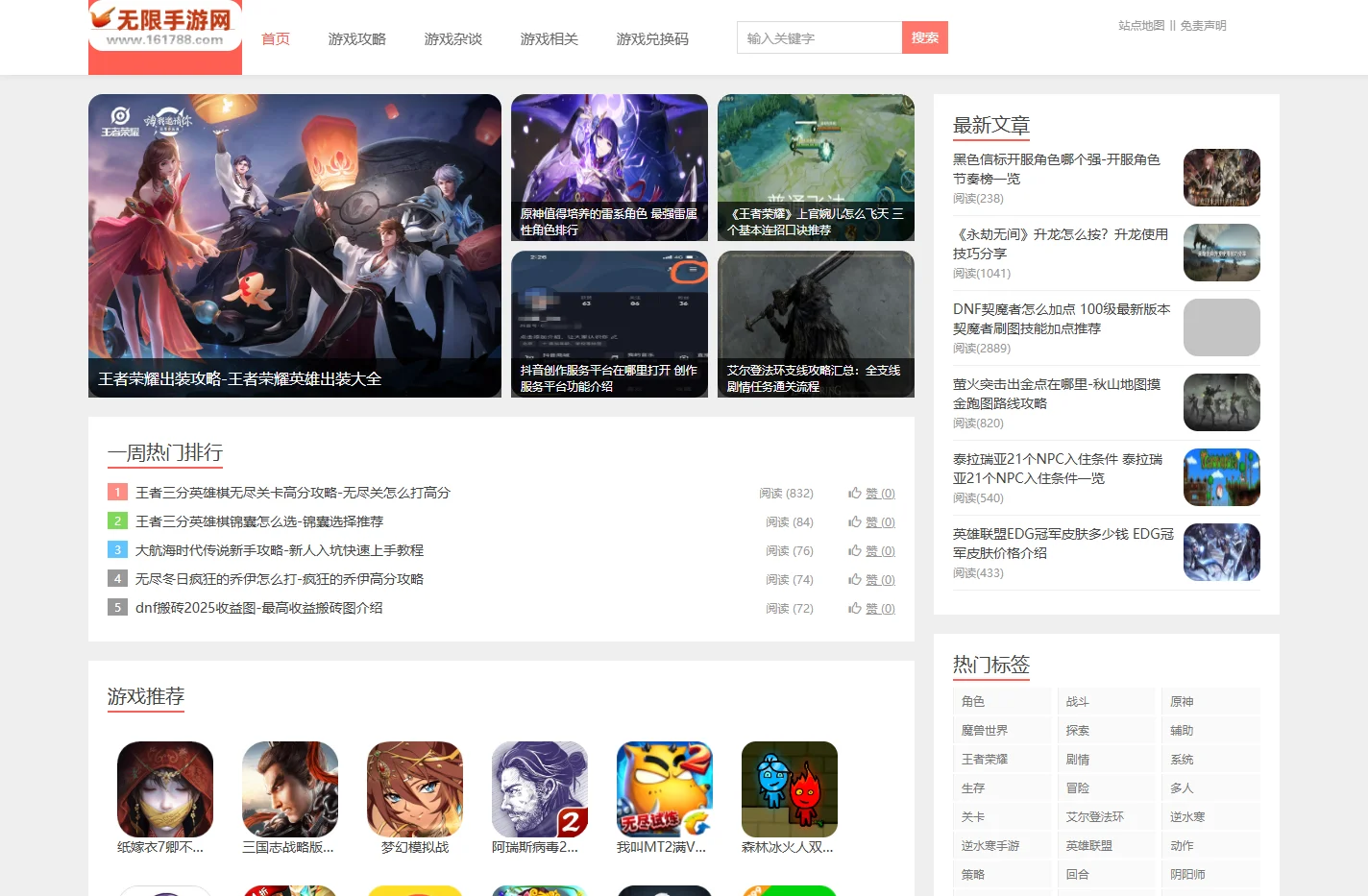The width and height of the screenshot is (1368, 896).
Task: Open the 阿瑞斯病毒2 game icon
Action: click(540, 789)
